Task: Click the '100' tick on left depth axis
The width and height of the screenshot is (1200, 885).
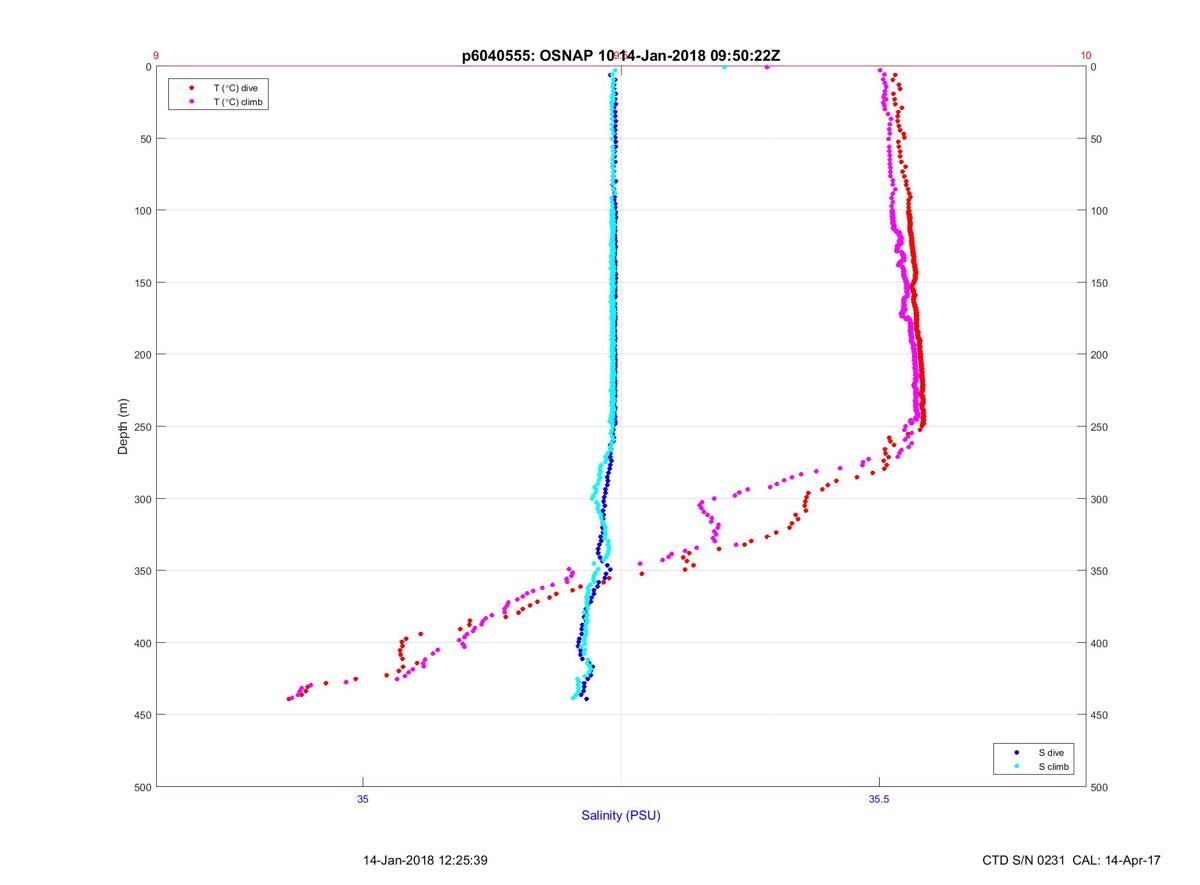Action: pyautogui.click(x=141, y=211)
